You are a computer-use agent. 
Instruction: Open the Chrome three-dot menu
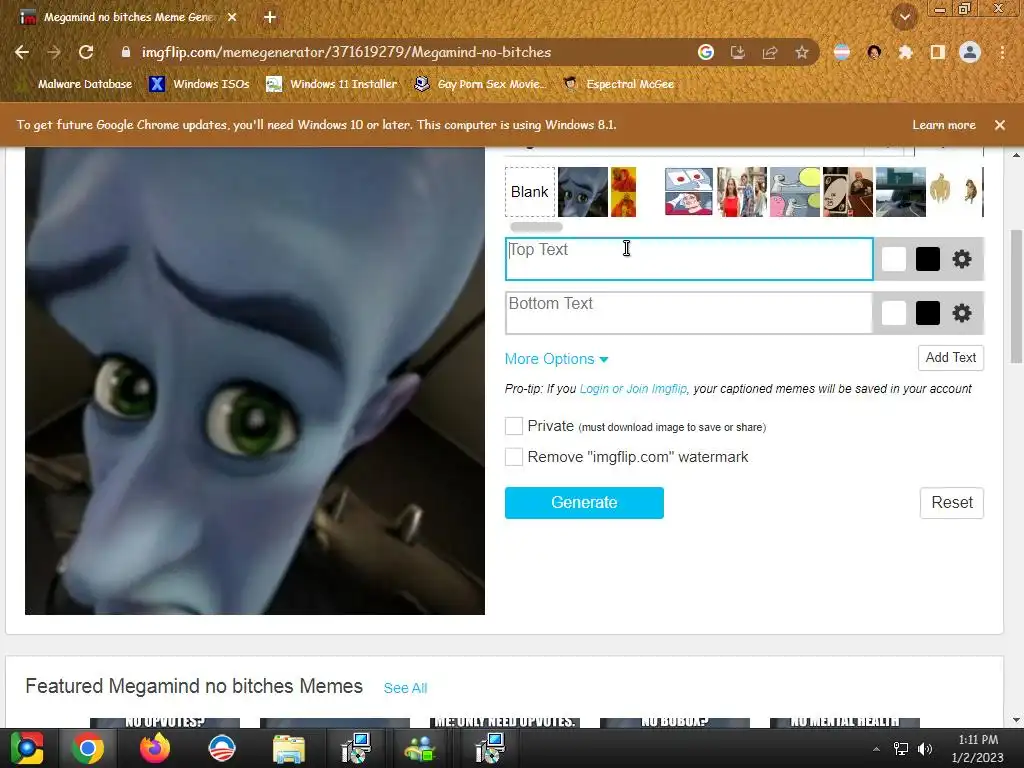click(x=1002, y=52)
